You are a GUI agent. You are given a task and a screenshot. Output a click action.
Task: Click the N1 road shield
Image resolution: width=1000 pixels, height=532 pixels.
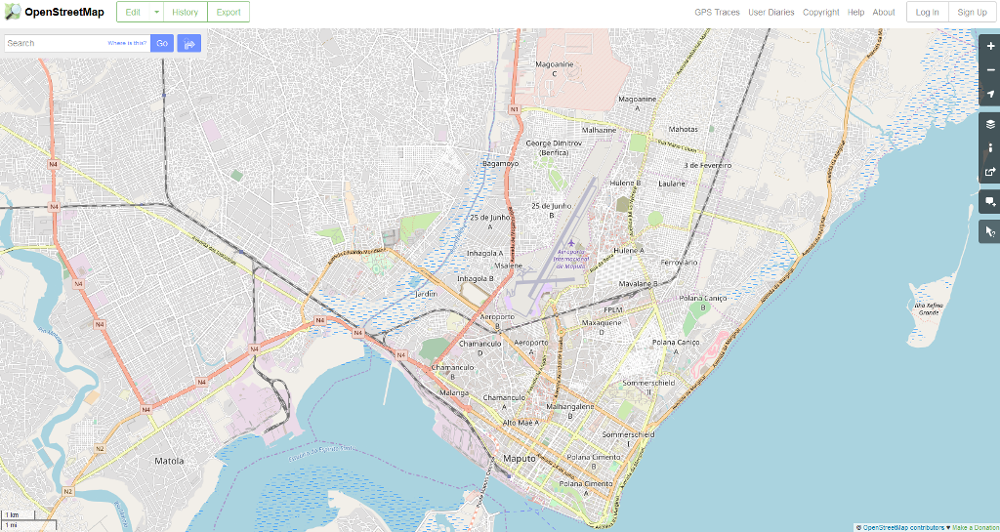click(515, 109)
